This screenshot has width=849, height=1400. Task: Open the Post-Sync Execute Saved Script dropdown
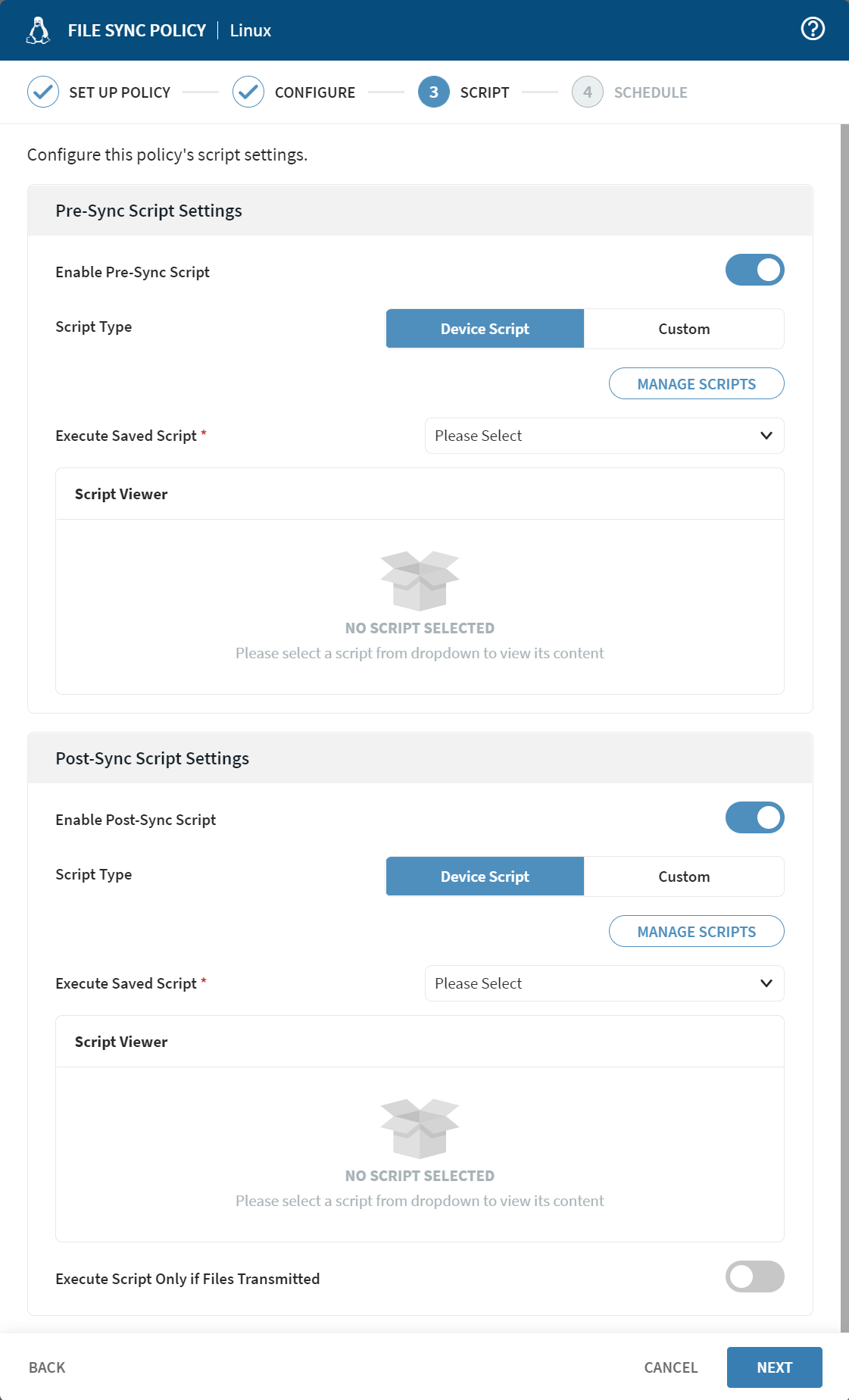604,983
